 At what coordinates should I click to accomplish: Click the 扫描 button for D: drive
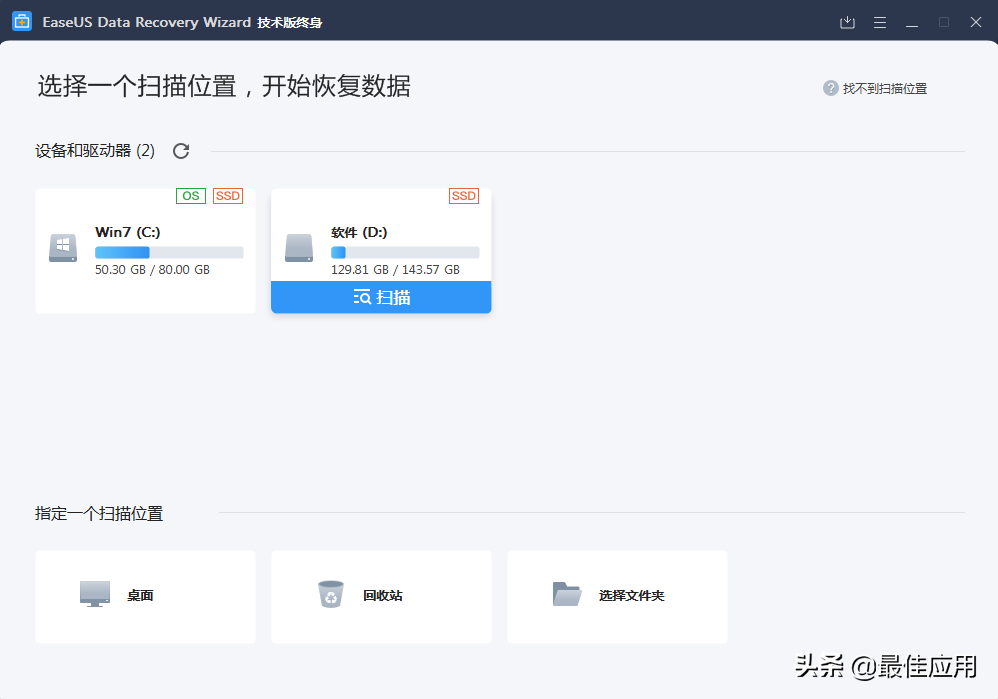pos(381,297)
